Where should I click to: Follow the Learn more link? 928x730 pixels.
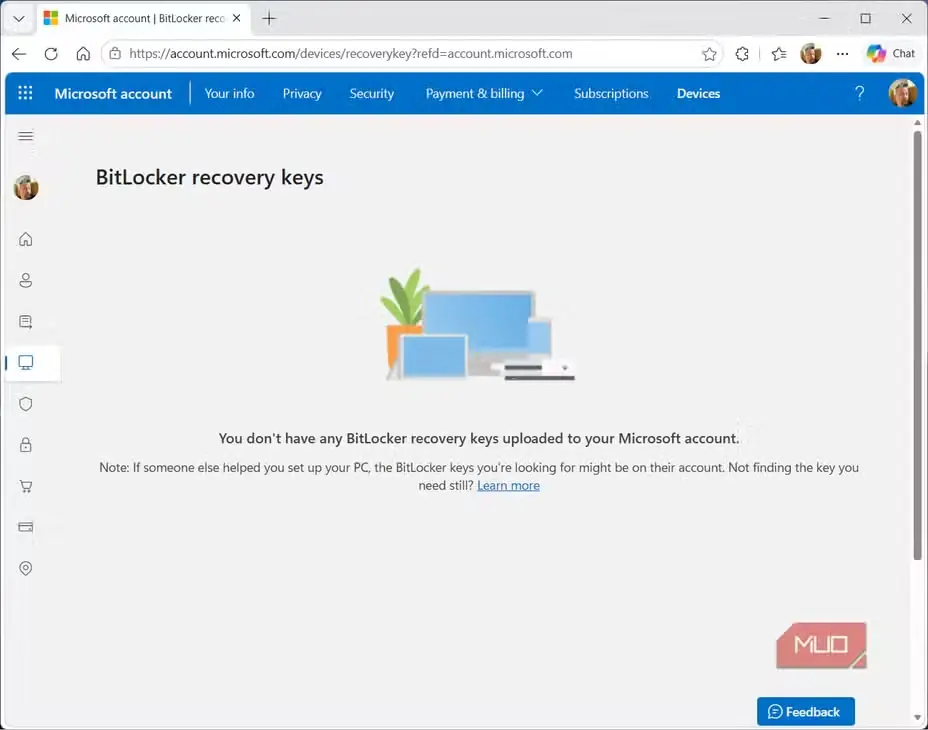click(x=508, y=485)
